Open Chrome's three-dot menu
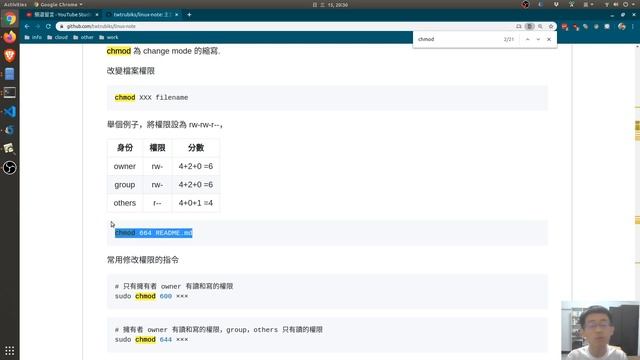This screenshot has height=360, width=640. [x=633, y=26]
